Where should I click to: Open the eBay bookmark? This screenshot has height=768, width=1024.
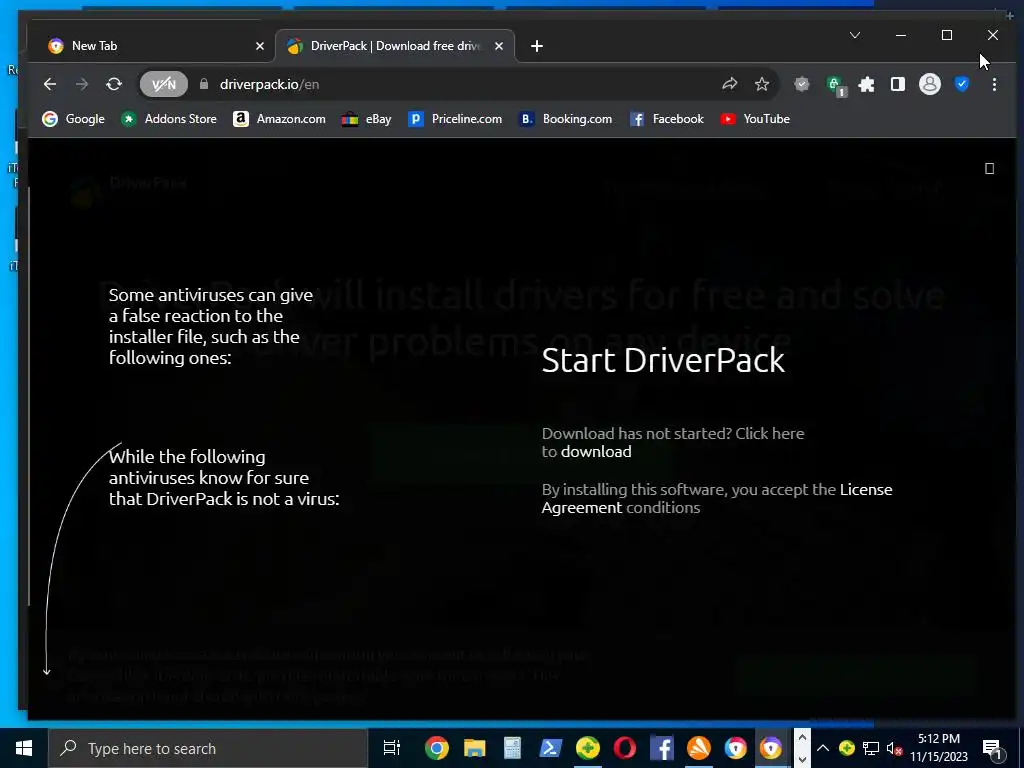[x=366, y=119]
